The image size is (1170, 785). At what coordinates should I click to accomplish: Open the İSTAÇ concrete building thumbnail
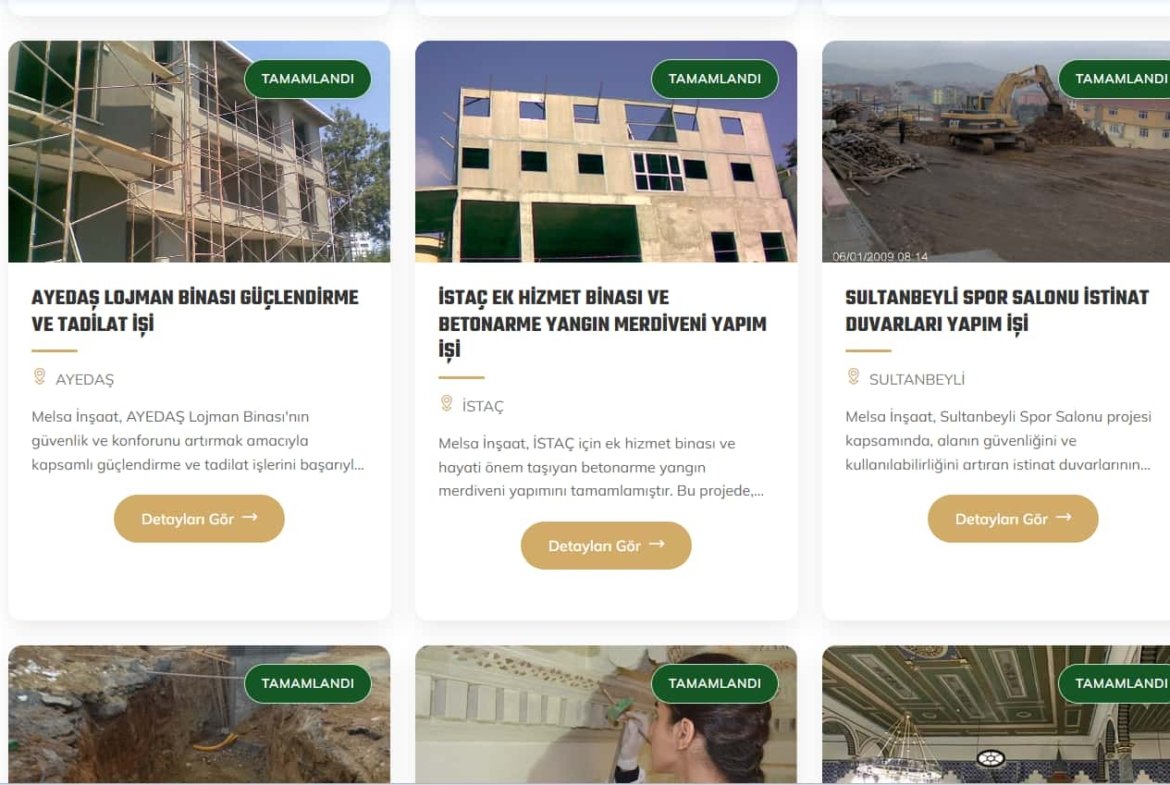click(606, 151)
